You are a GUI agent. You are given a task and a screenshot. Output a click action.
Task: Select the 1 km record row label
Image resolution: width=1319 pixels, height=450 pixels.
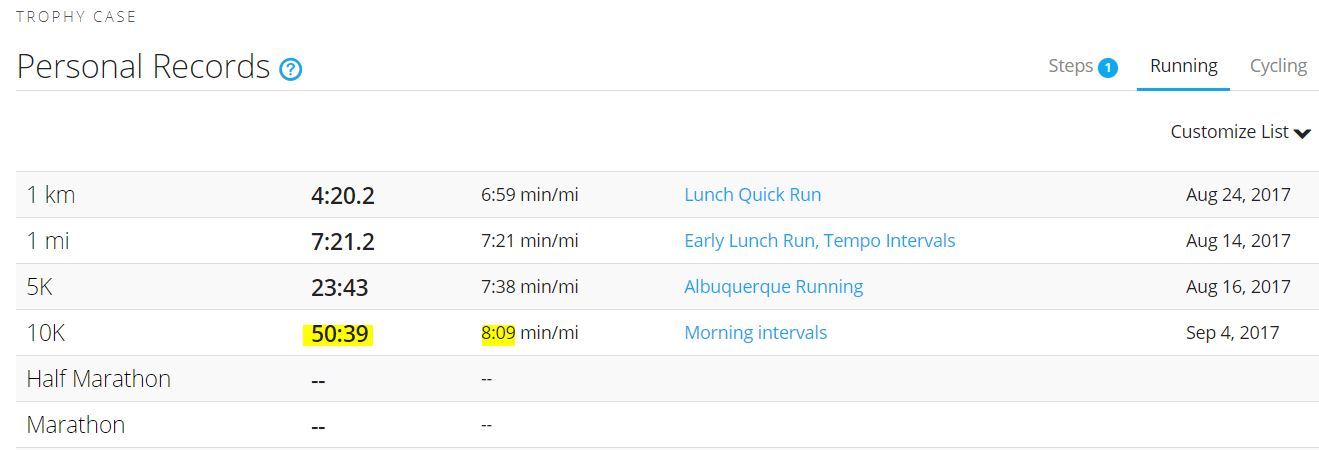pyautogui.click(x=51, y=195)
